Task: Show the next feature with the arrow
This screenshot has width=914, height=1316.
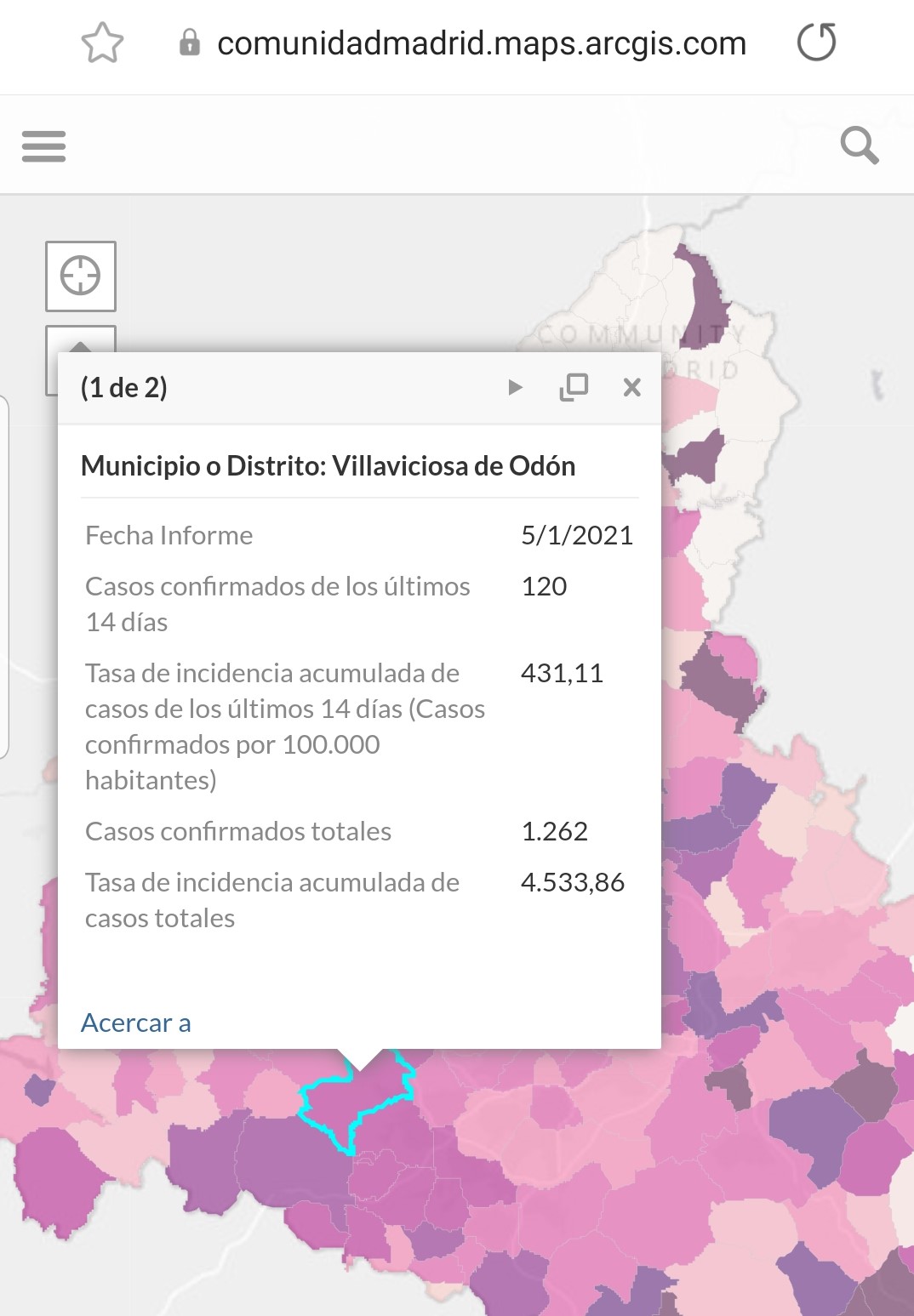Action: (x=515, y=387)
